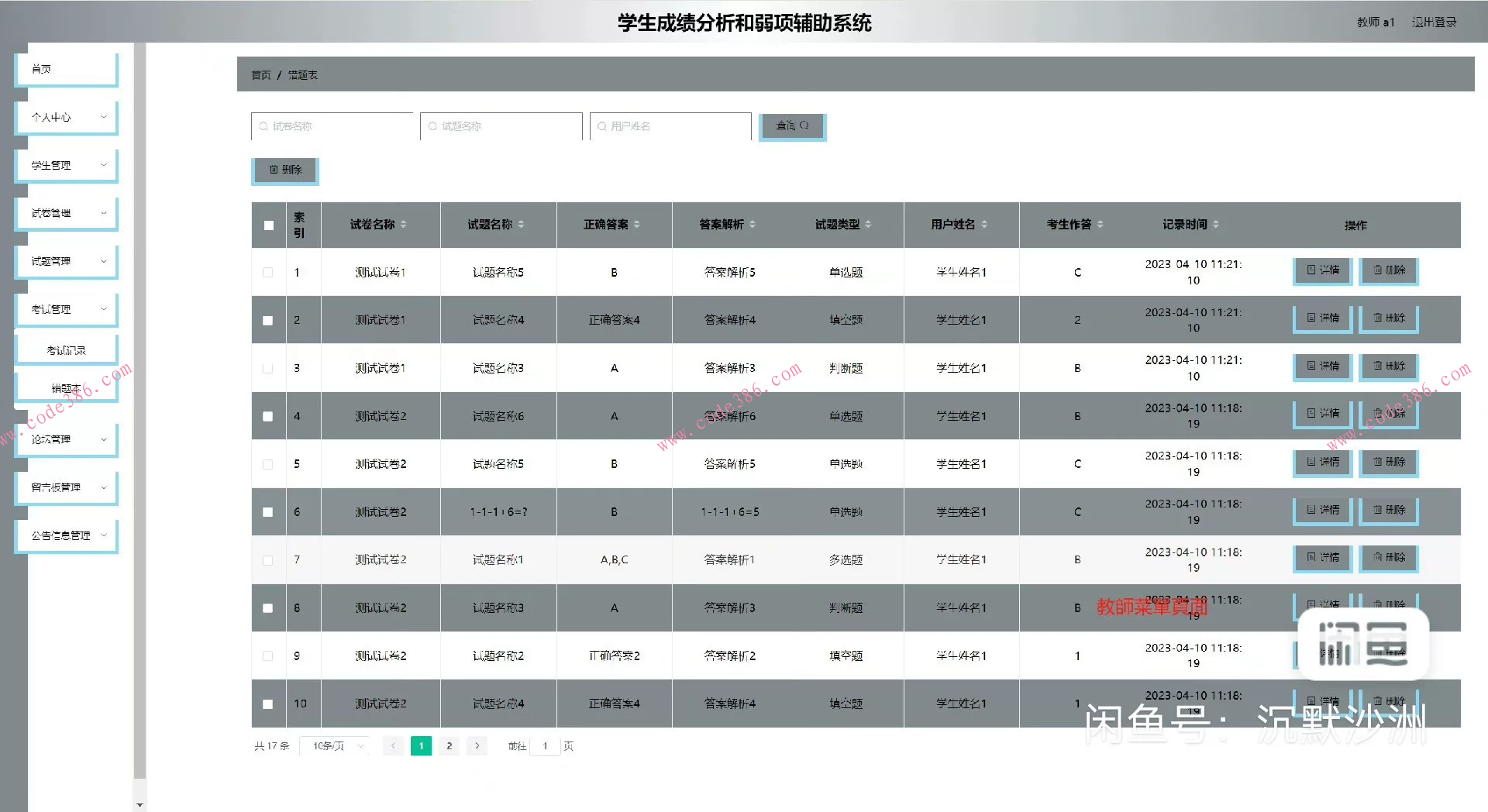This screenshot has height=812, width=1488.
Task: Click the cell 1-1-1+6=? in 试题名称 column
Action: 498,512
